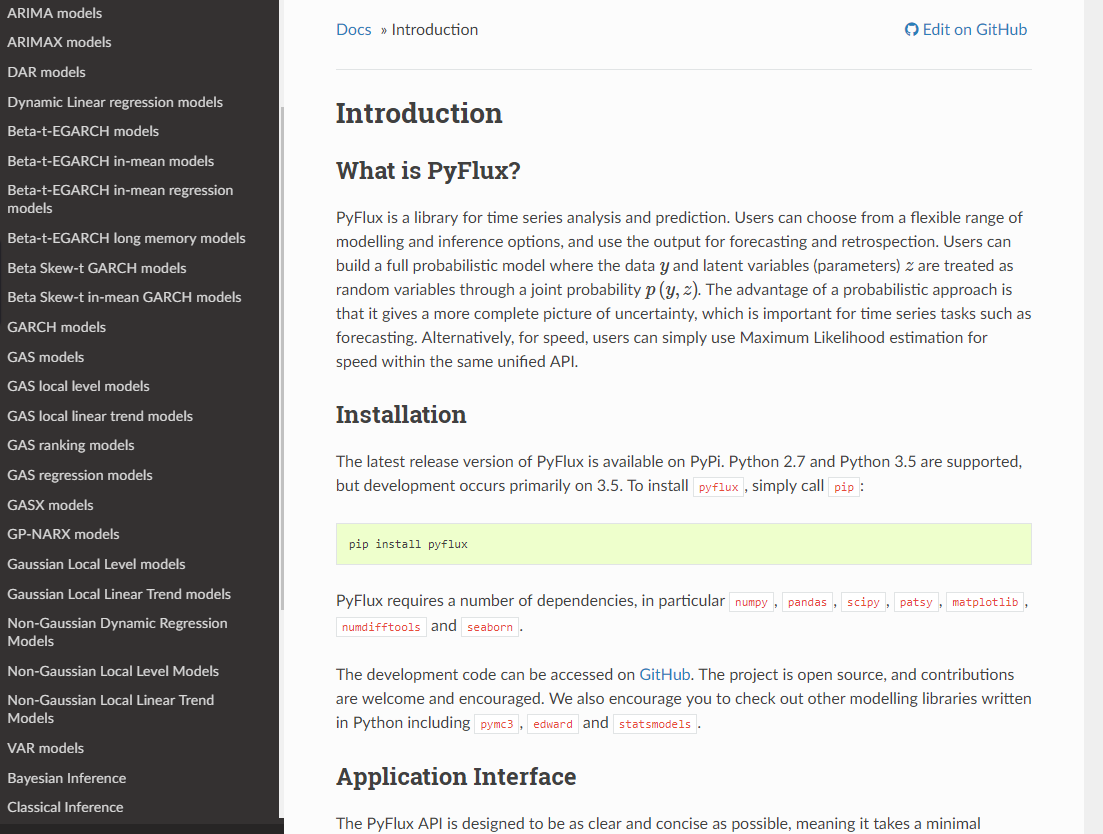Open the "pymc3" code link
Image resolution: width=1103 pixels, height=834 pixels.
(497, 723)
